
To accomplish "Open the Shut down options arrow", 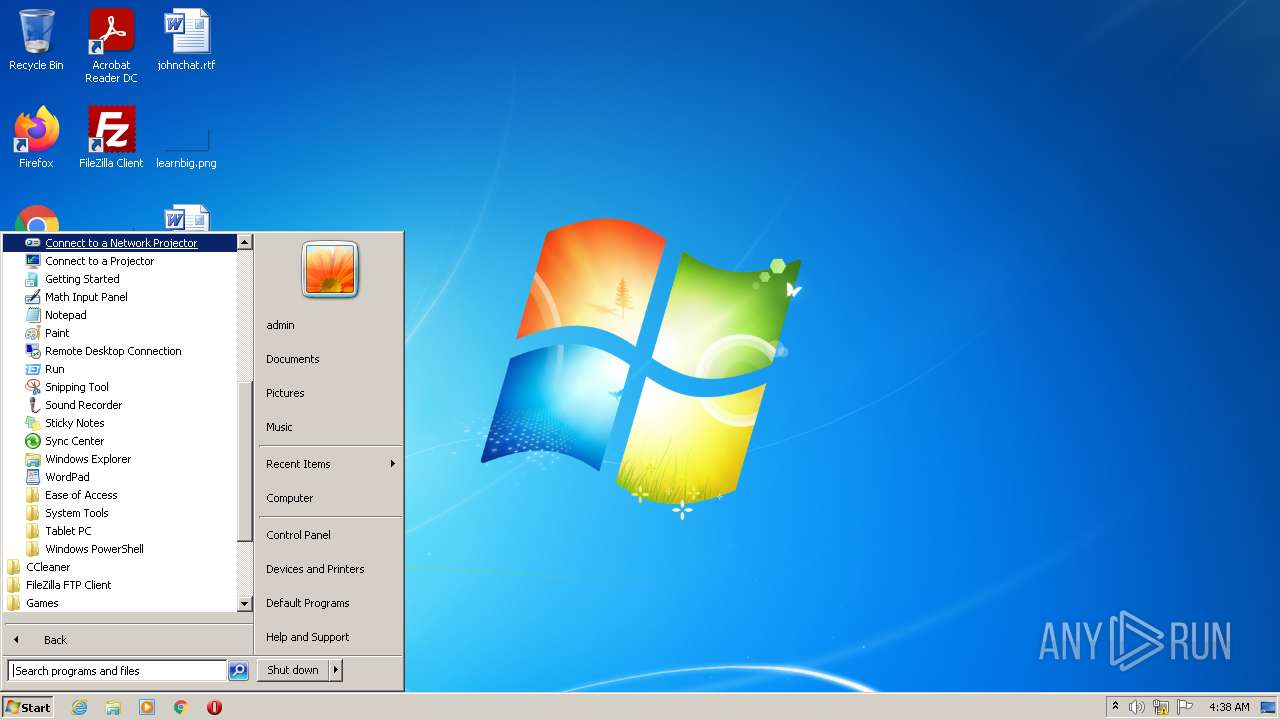I will point(336,670).
